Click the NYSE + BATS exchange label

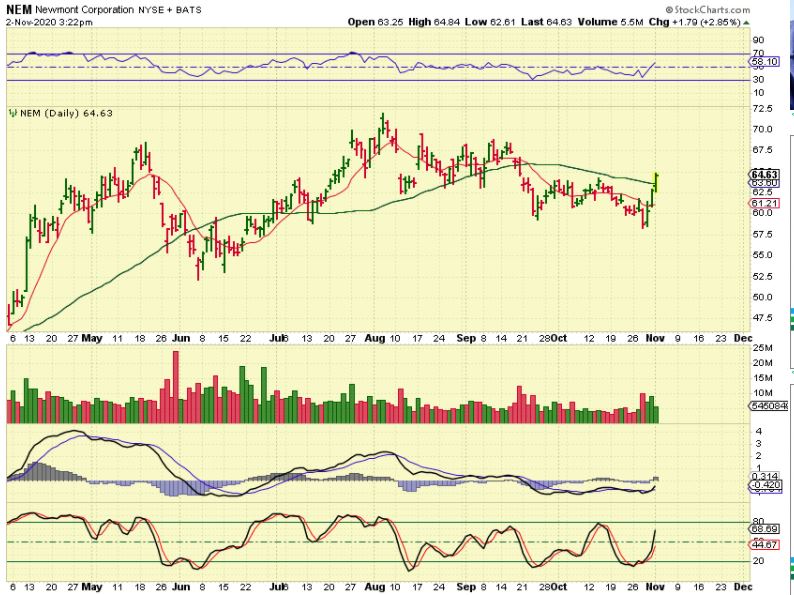click(x=170, y=10)
